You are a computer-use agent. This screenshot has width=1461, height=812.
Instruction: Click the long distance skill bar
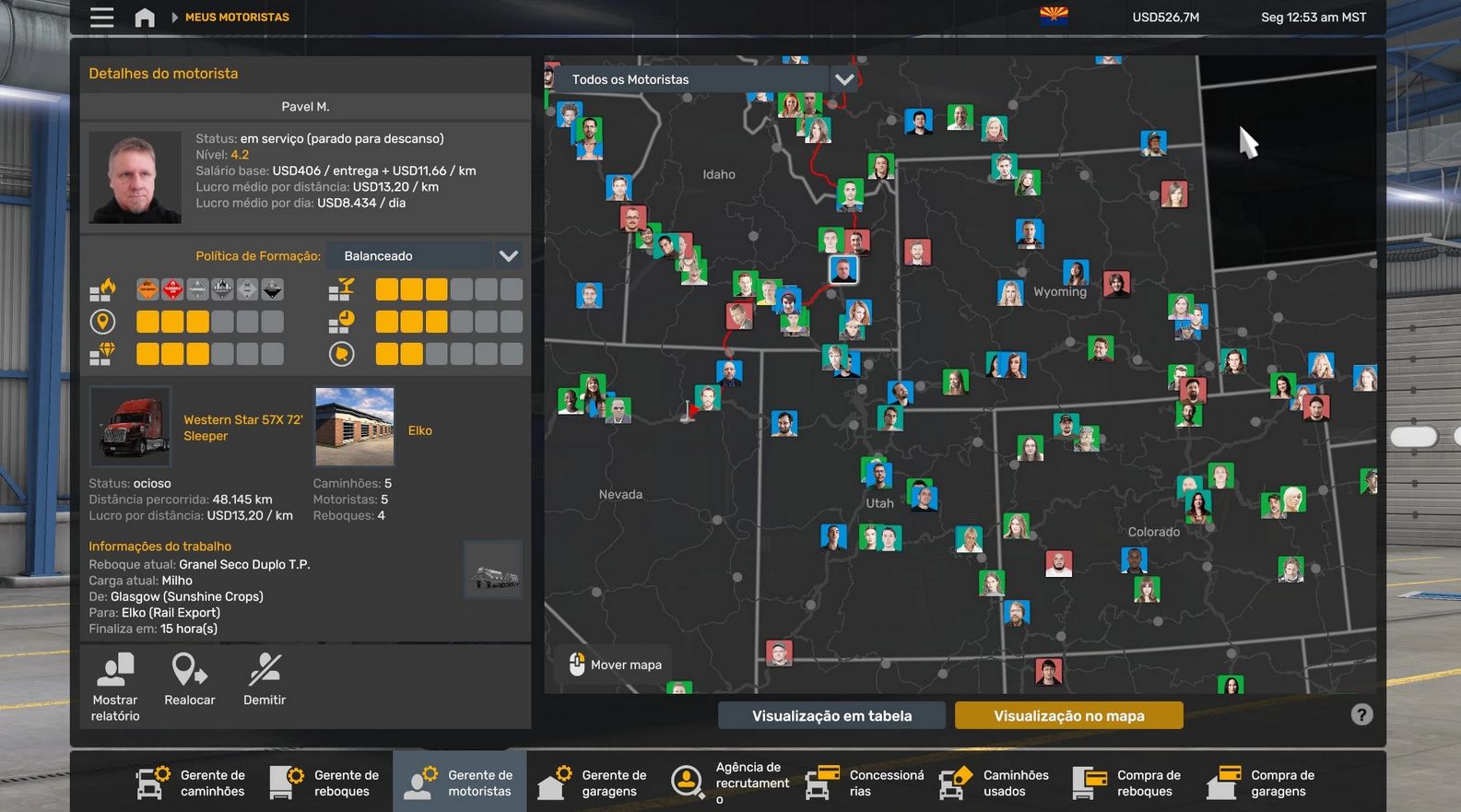pos(209,322)
